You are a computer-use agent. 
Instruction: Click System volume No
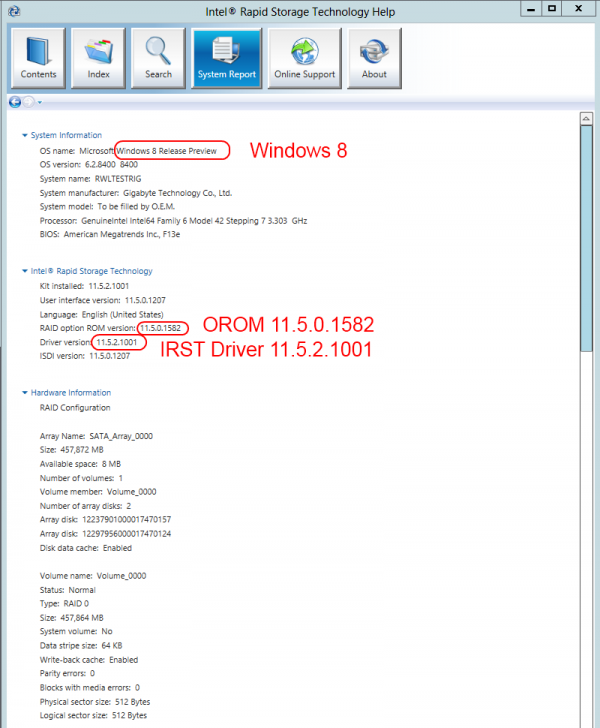click(x=76, y=631)
